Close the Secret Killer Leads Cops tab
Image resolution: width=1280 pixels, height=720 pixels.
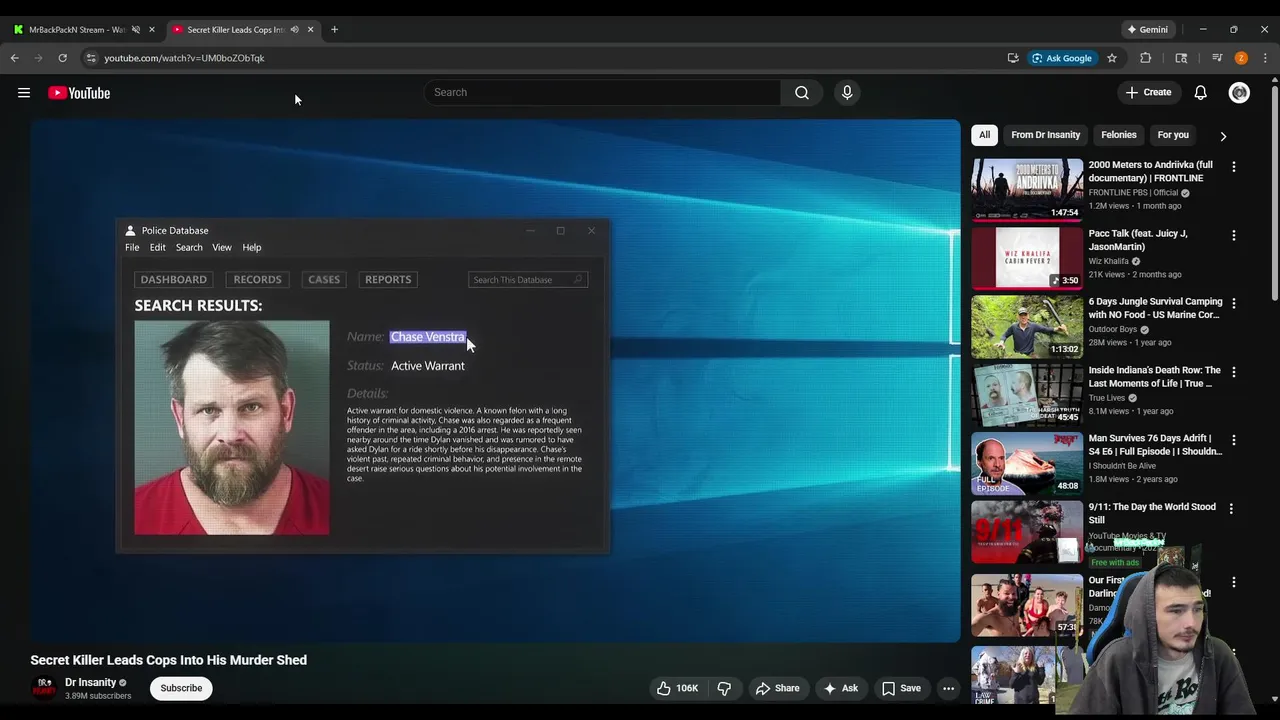(x=310, y=30)
